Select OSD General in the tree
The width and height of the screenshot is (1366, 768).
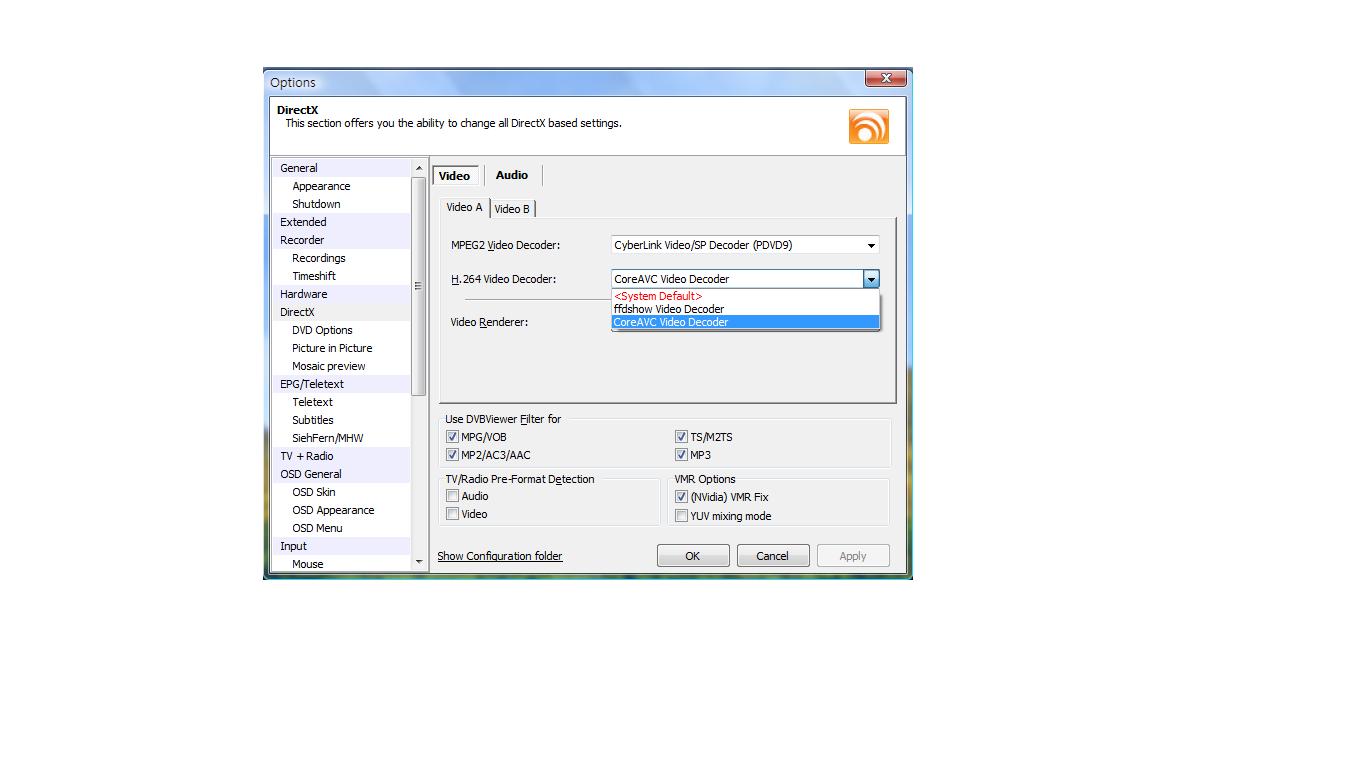(311, 474)
